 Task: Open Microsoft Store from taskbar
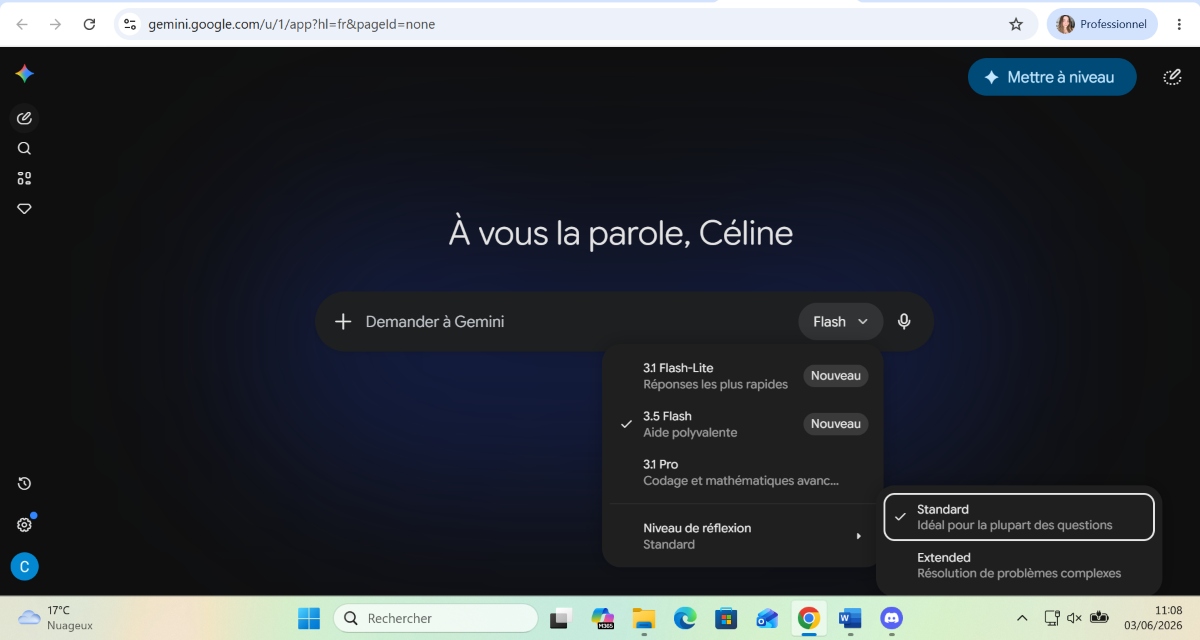point(726,618)
